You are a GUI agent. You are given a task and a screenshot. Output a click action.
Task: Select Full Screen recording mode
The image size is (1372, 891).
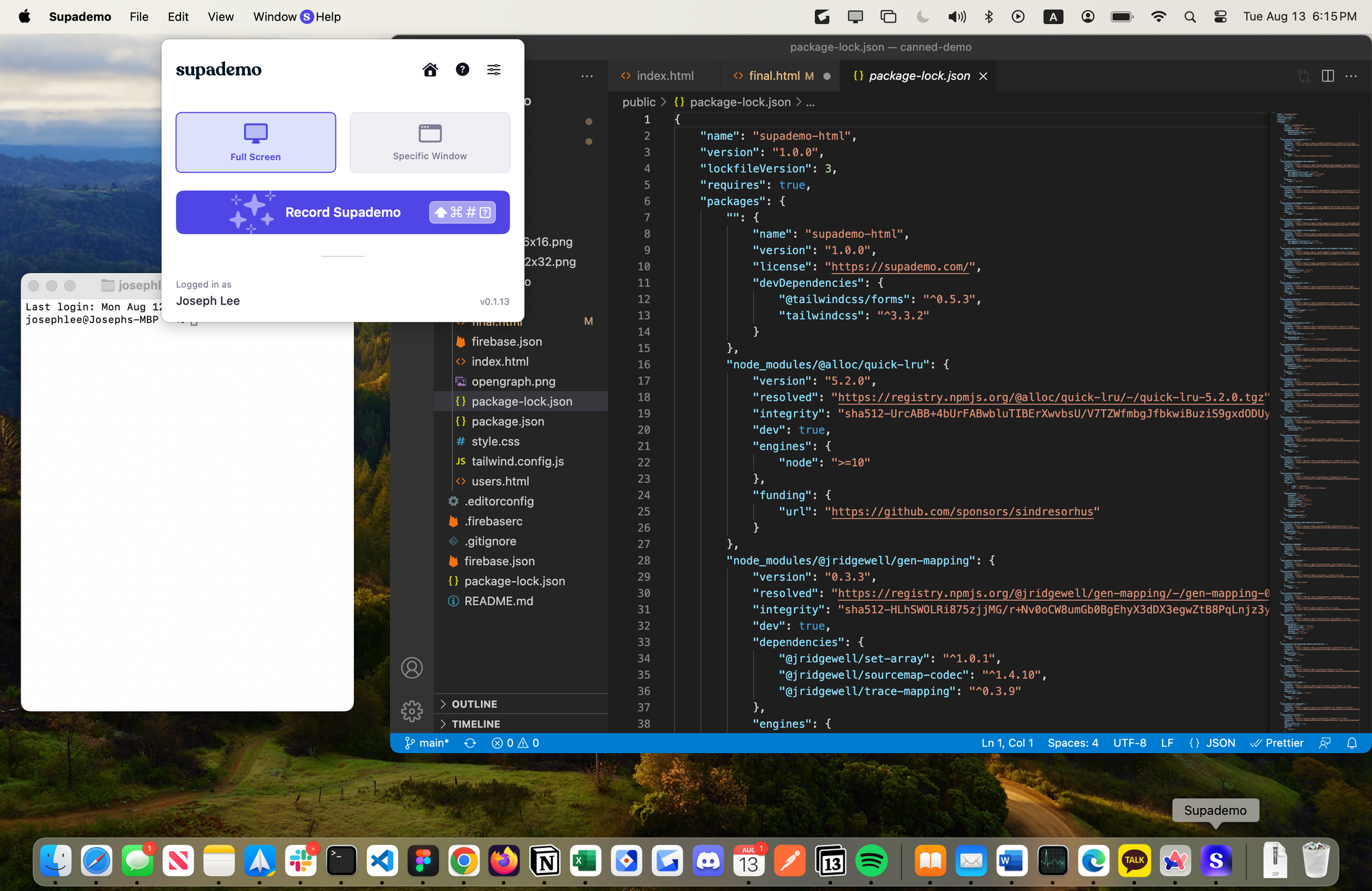coord(256,142)
